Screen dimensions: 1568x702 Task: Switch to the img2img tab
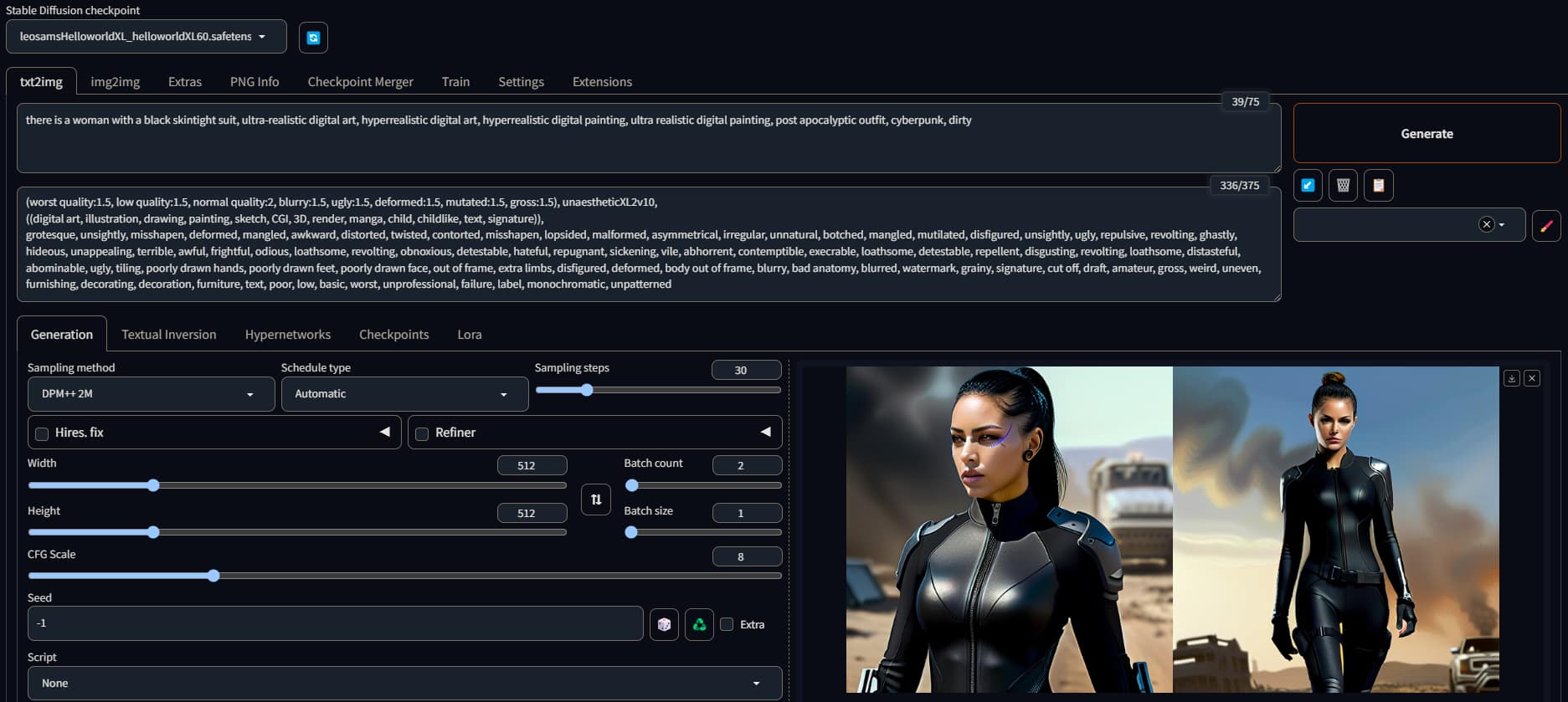(115, 82)
